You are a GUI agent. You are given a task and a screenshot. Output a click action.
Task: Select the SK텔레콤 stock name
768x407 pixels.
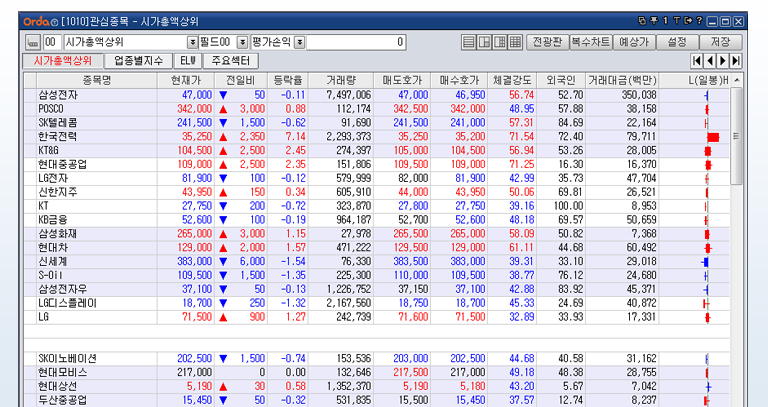tap(58, 122)
